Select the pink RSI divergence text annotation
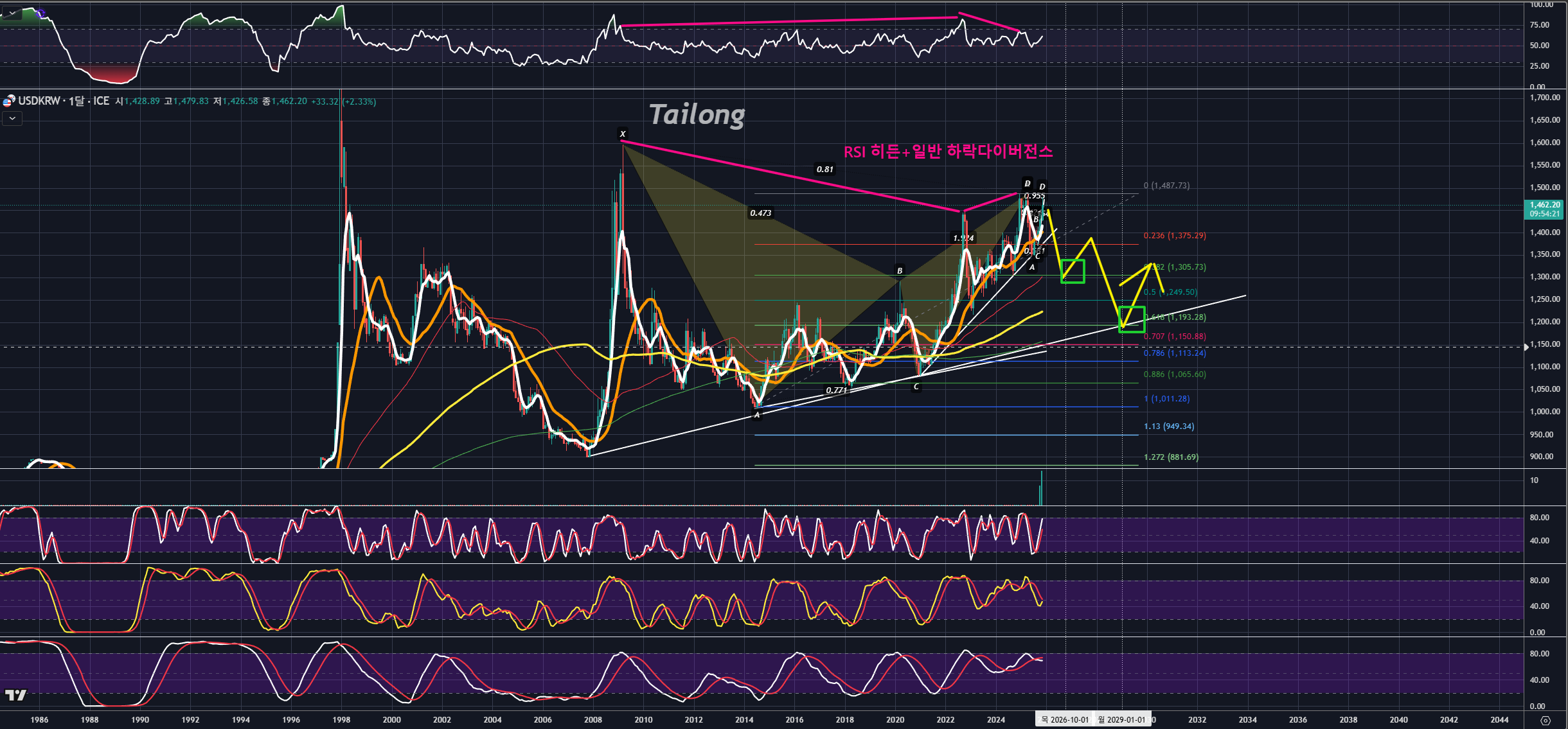 pos(948,152)
